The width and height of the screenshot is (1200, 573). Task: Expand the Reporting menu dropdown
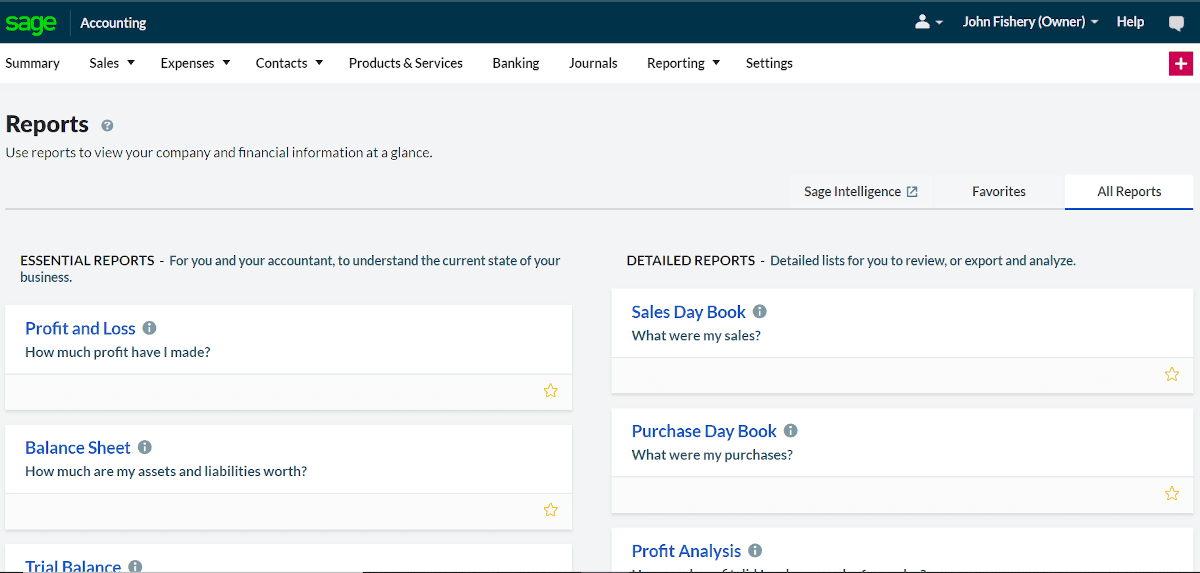click(x=683, y=63)
